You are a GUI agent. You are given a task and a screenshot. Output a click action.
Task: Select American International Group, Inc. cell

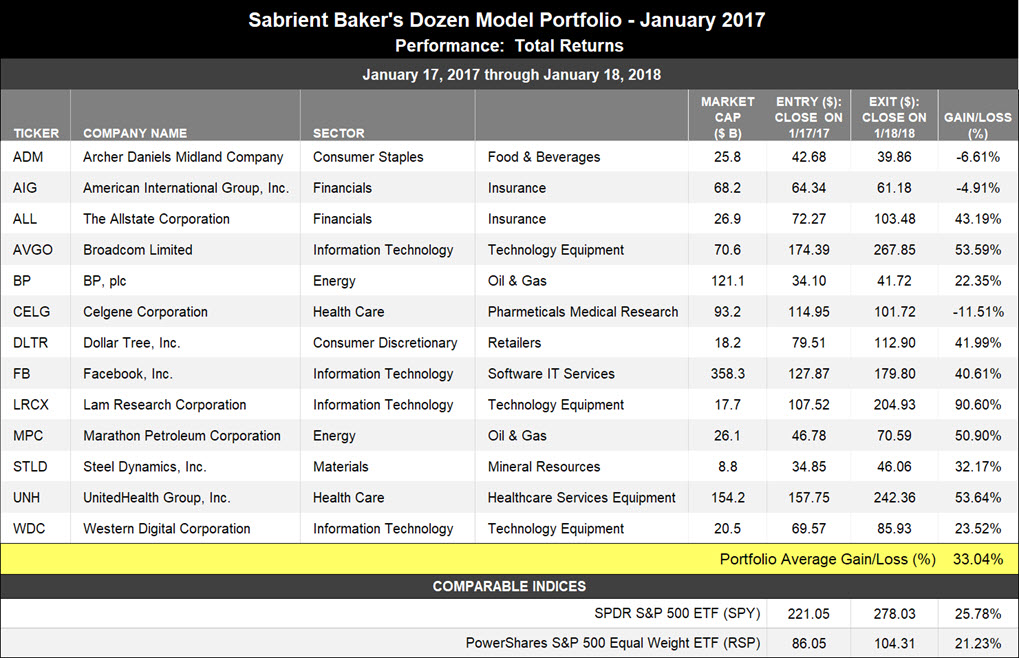[186, 188]
